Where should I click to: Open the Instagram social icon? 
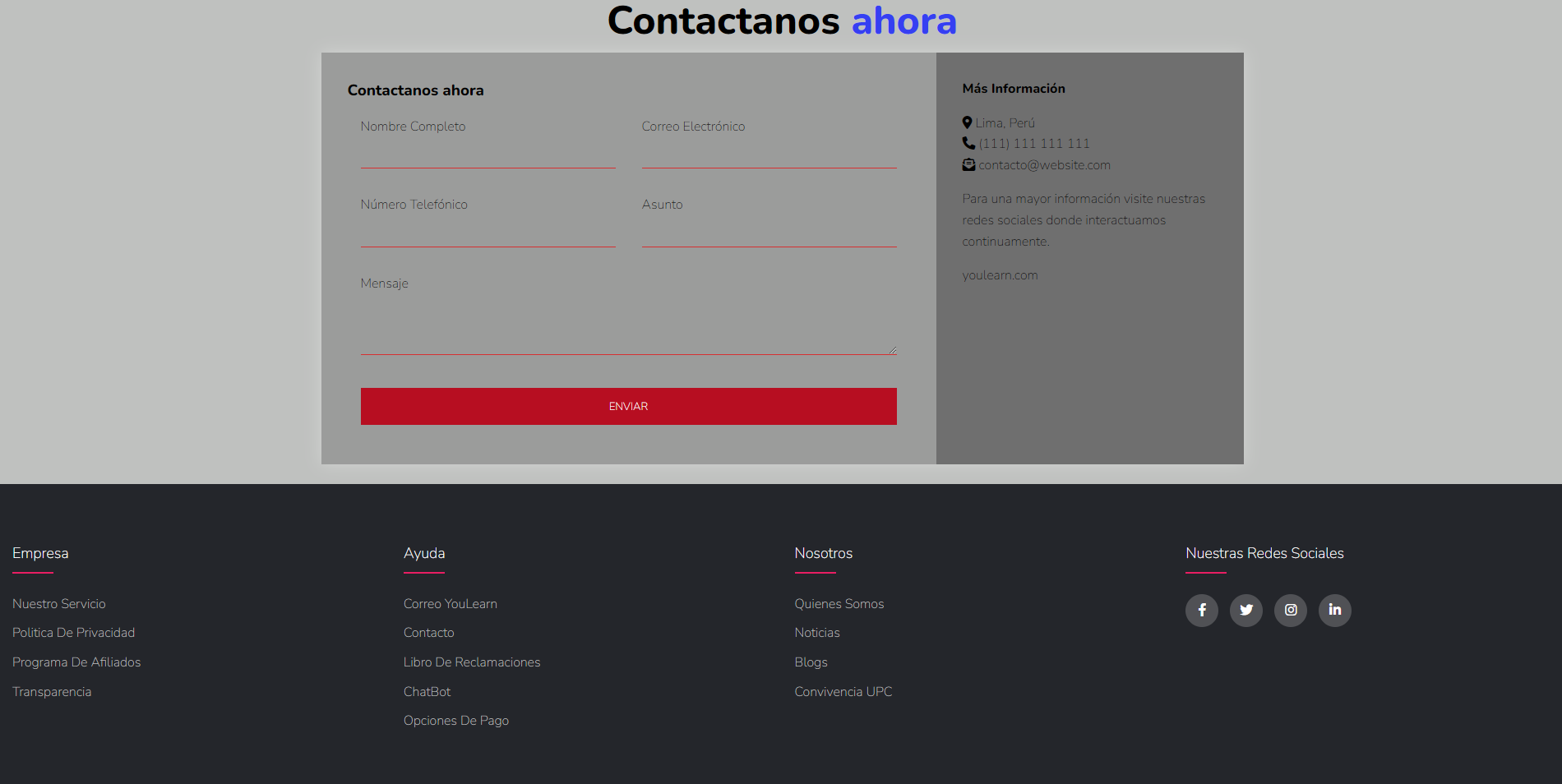click(x=1290, y=610)
